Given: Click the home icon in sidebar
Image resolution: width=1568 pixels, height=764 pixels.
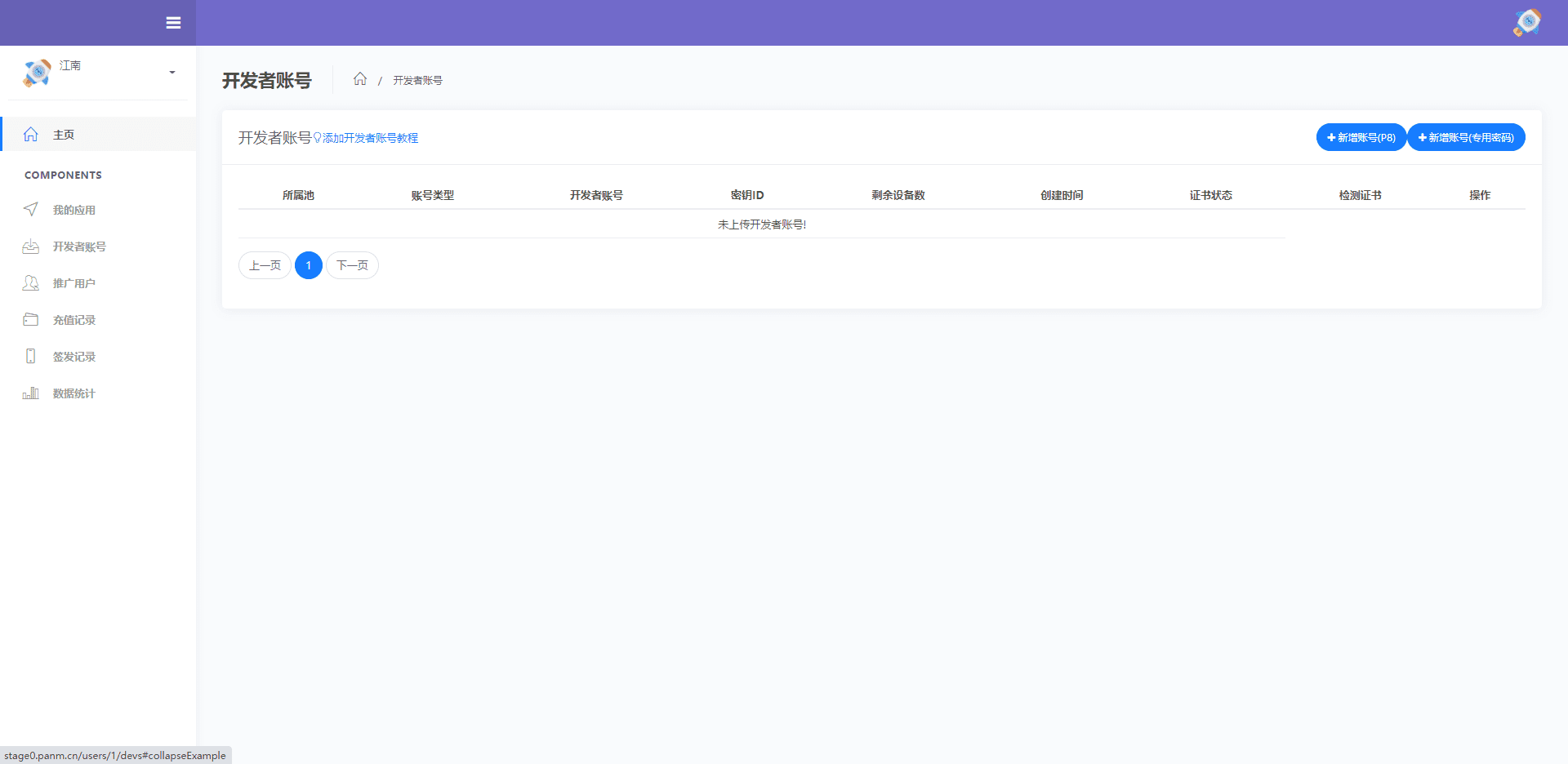Looking at the screenshot, I should coord(31,135).
